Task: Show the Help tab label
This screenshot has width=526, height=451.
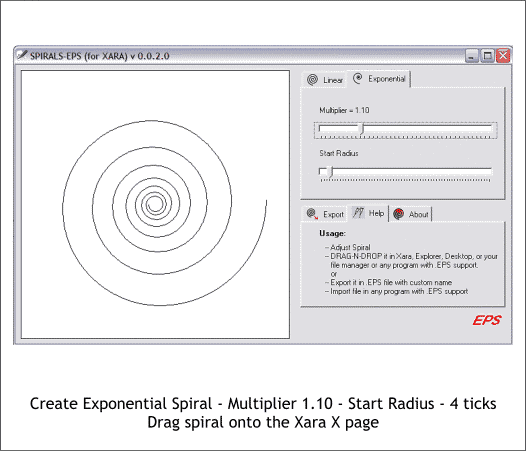Action: (x=376, y=213)
